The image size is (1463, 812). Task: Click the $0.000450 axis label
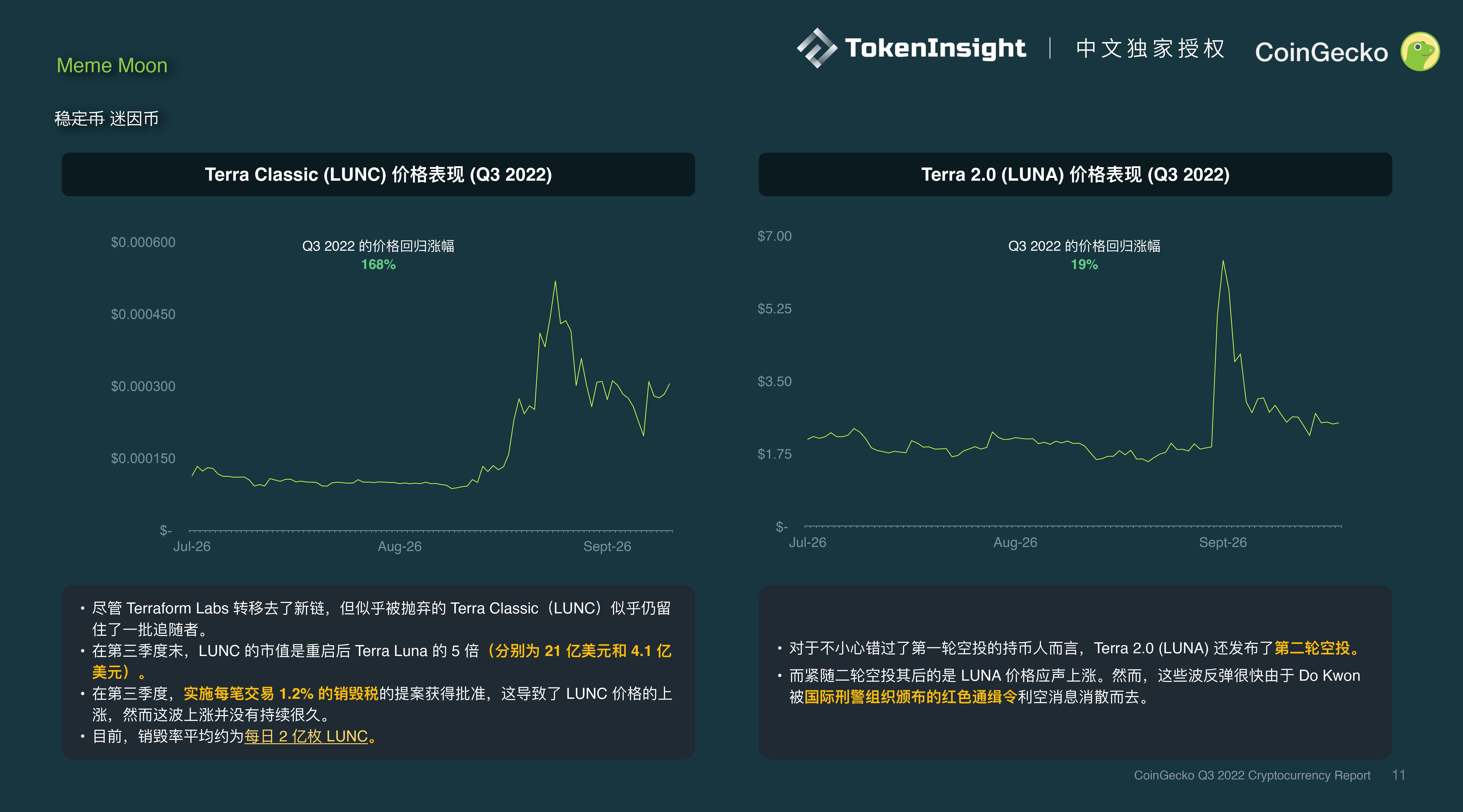(x=143, y=315)
